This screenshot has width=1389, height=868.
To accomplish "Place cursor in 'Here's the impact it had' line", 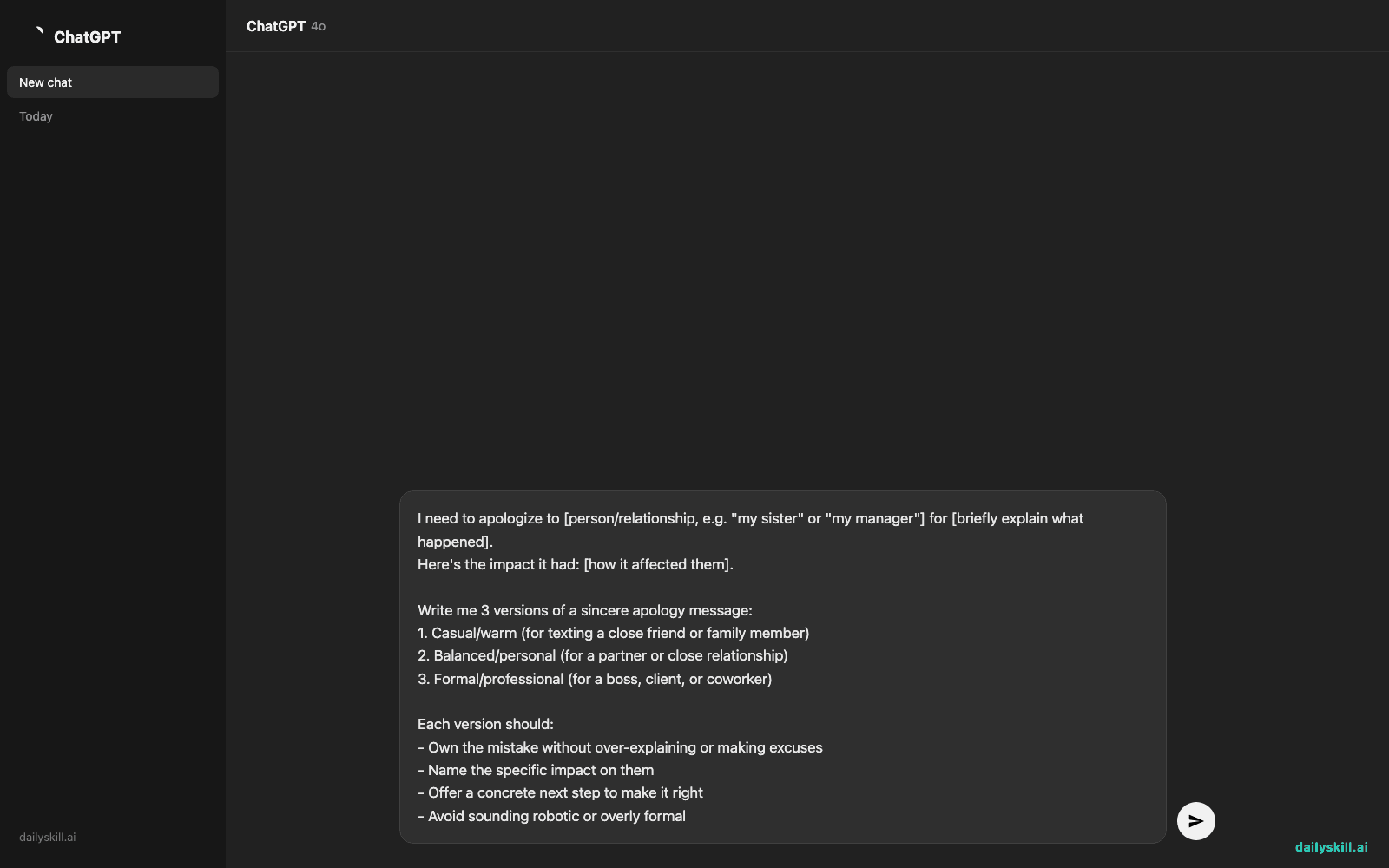I will (576, 564).
